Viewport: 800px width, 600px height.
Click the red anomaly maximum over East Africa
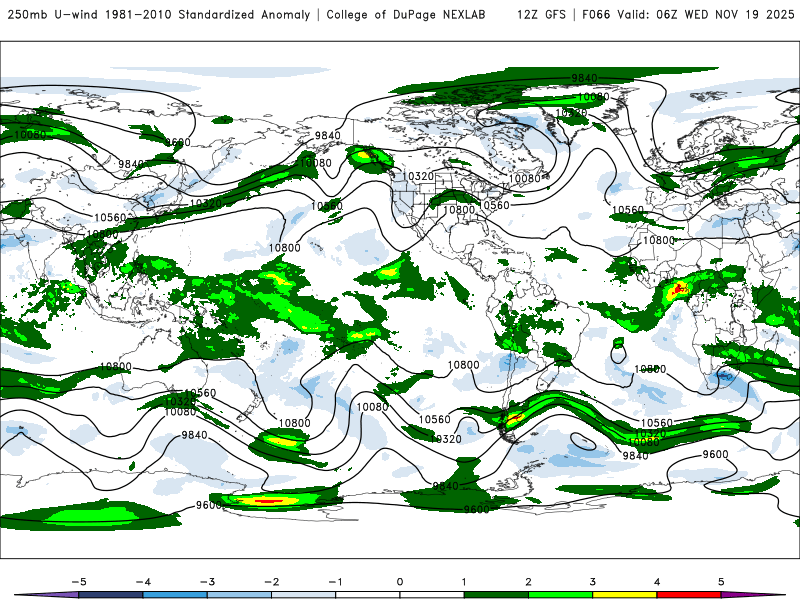pos(678,290)
